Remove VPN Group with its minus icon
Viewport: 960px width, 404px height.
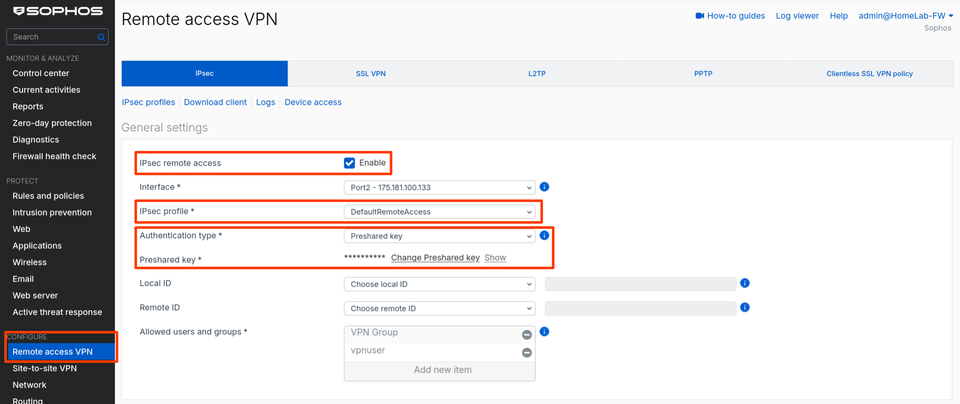527,335
